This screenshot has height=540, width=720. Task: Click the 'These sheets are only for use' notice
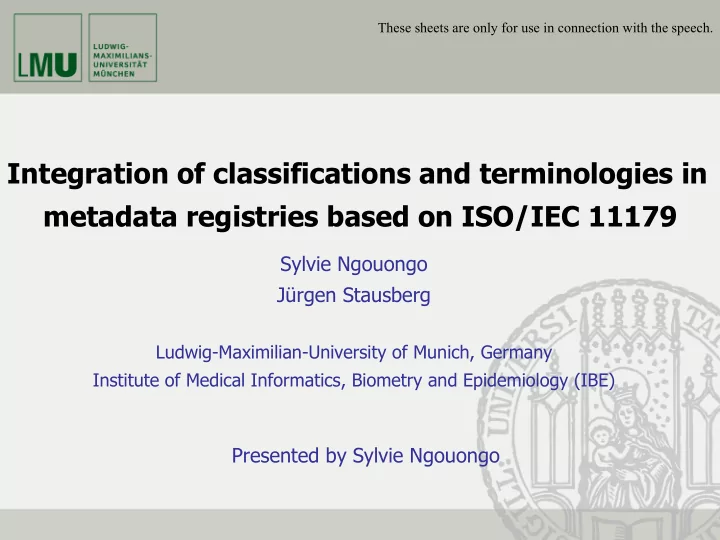pos(545,28)
